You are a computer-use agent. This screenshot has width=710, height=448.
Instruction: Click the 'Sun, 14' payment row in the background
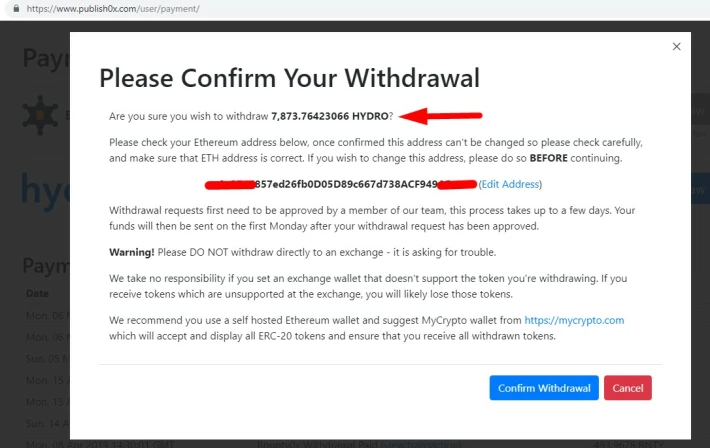coord(48,424)
